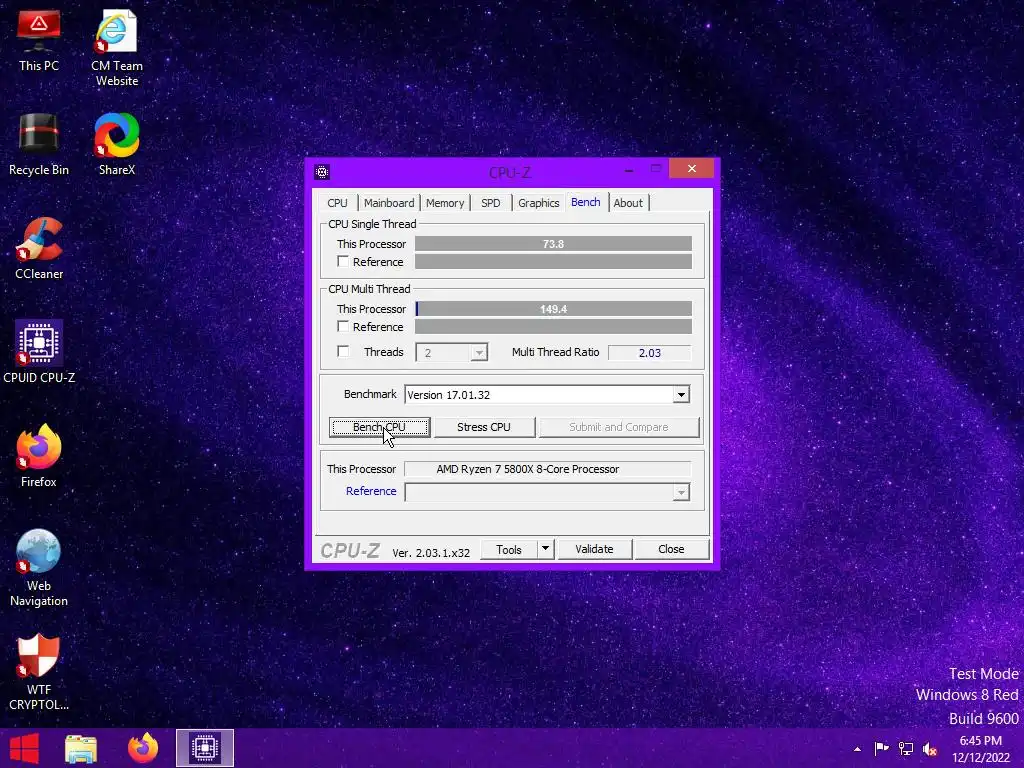Click Validate button

point(594,549)
